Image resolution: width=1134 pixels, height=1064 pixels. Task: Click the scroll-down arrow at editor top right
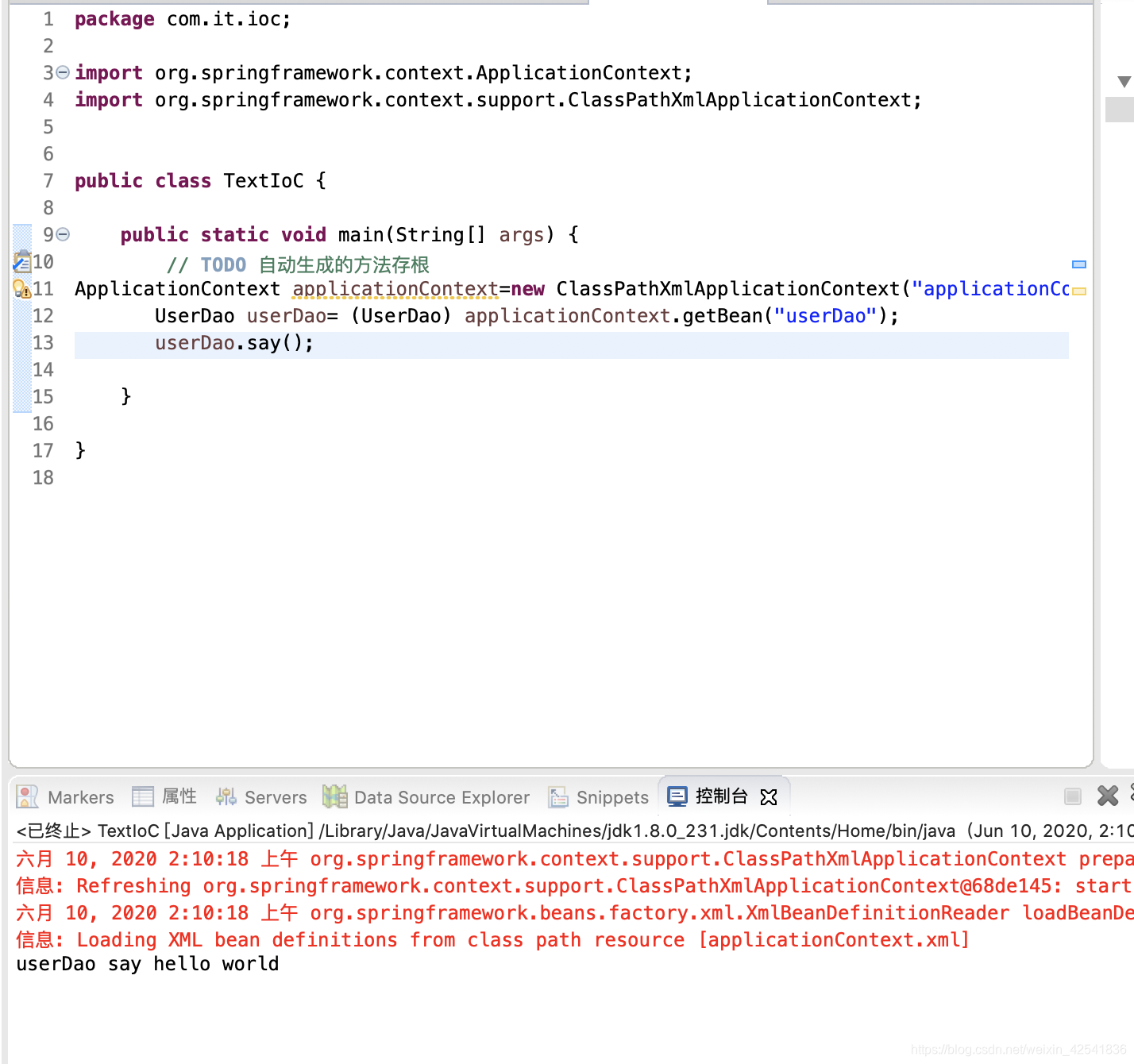[1123, 79]
